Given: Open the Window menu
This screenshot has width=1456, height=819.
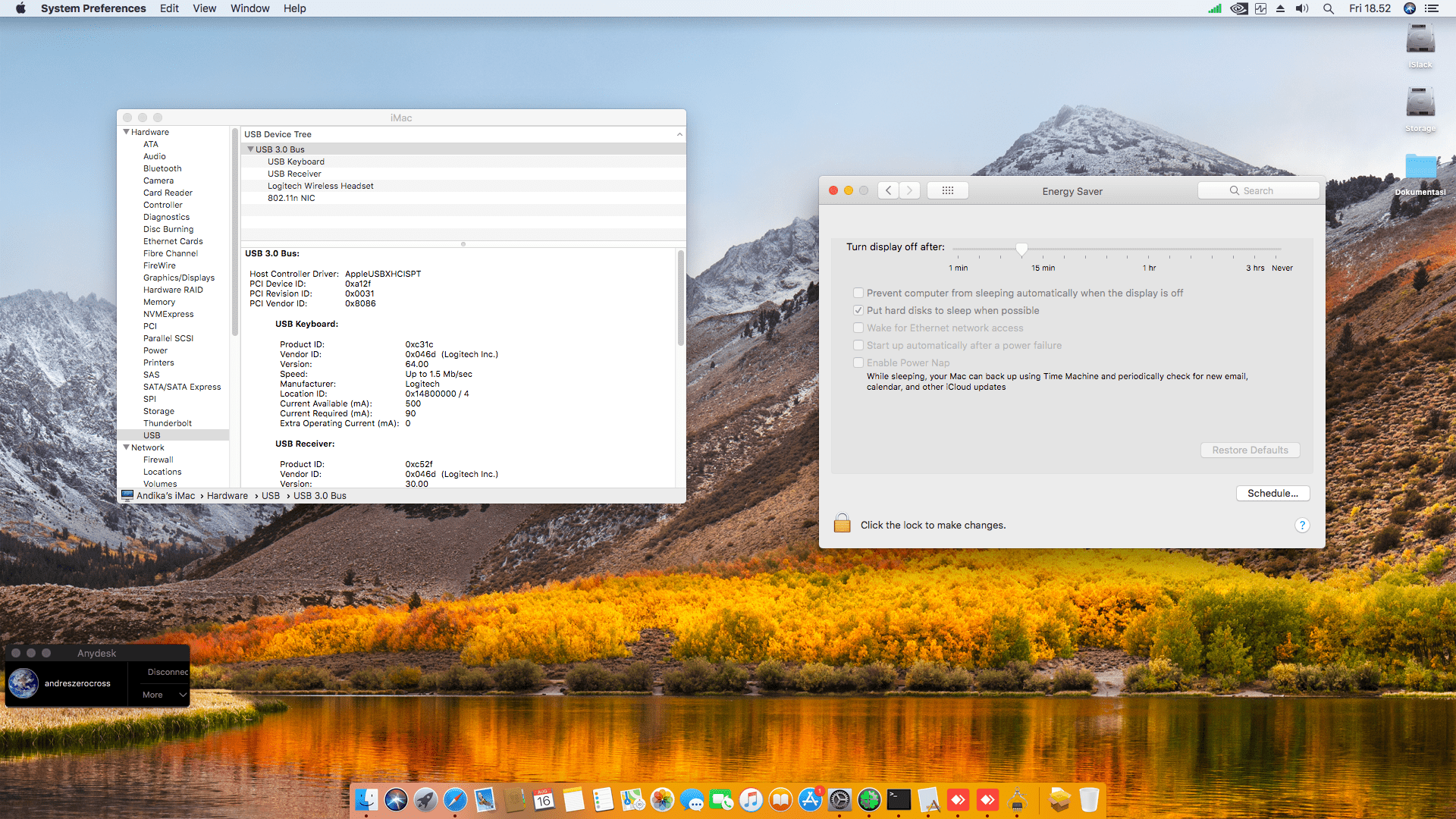Looking at the screenshot, I should (x=249, y=8).
